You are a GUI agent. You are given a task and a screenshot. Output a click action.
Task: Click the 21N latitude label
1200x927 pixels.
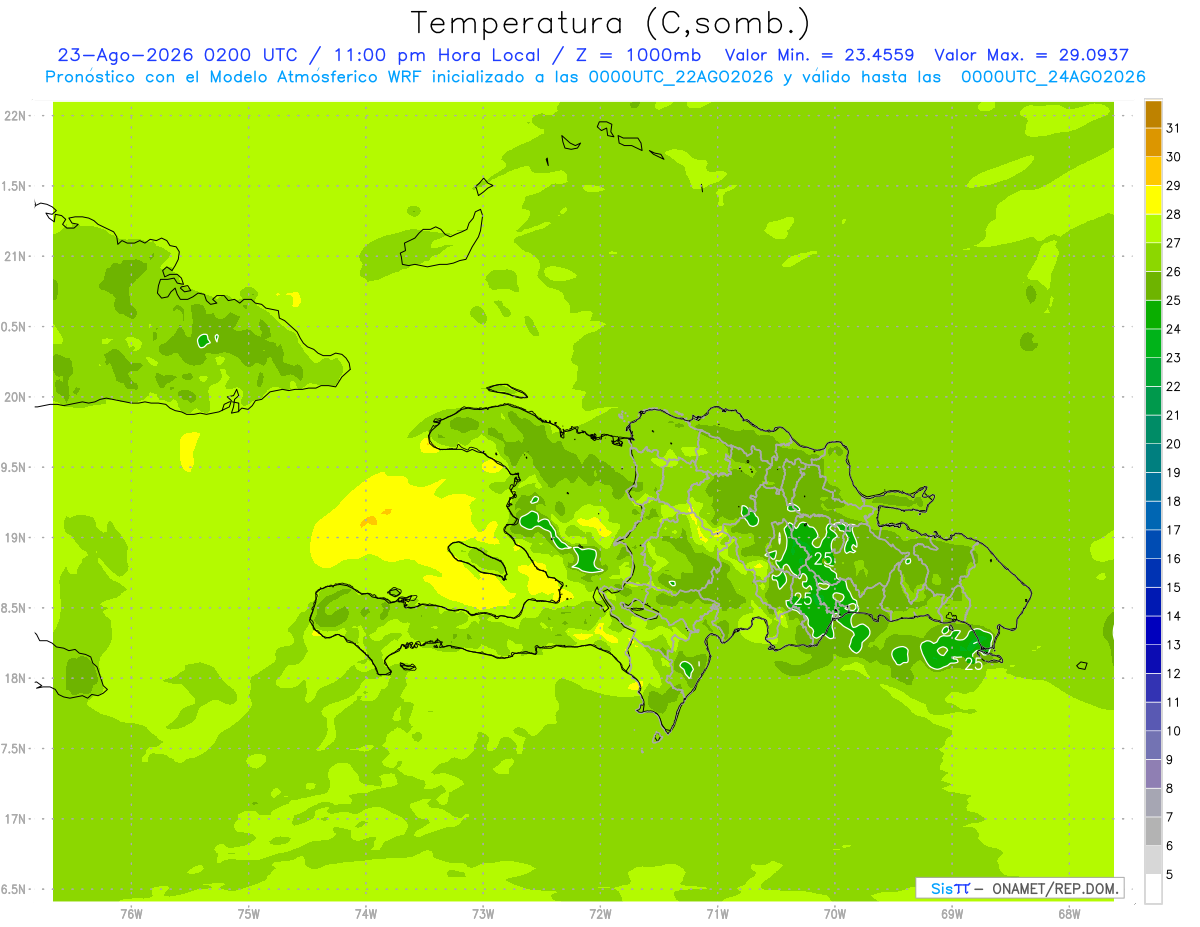coord(16,257)
